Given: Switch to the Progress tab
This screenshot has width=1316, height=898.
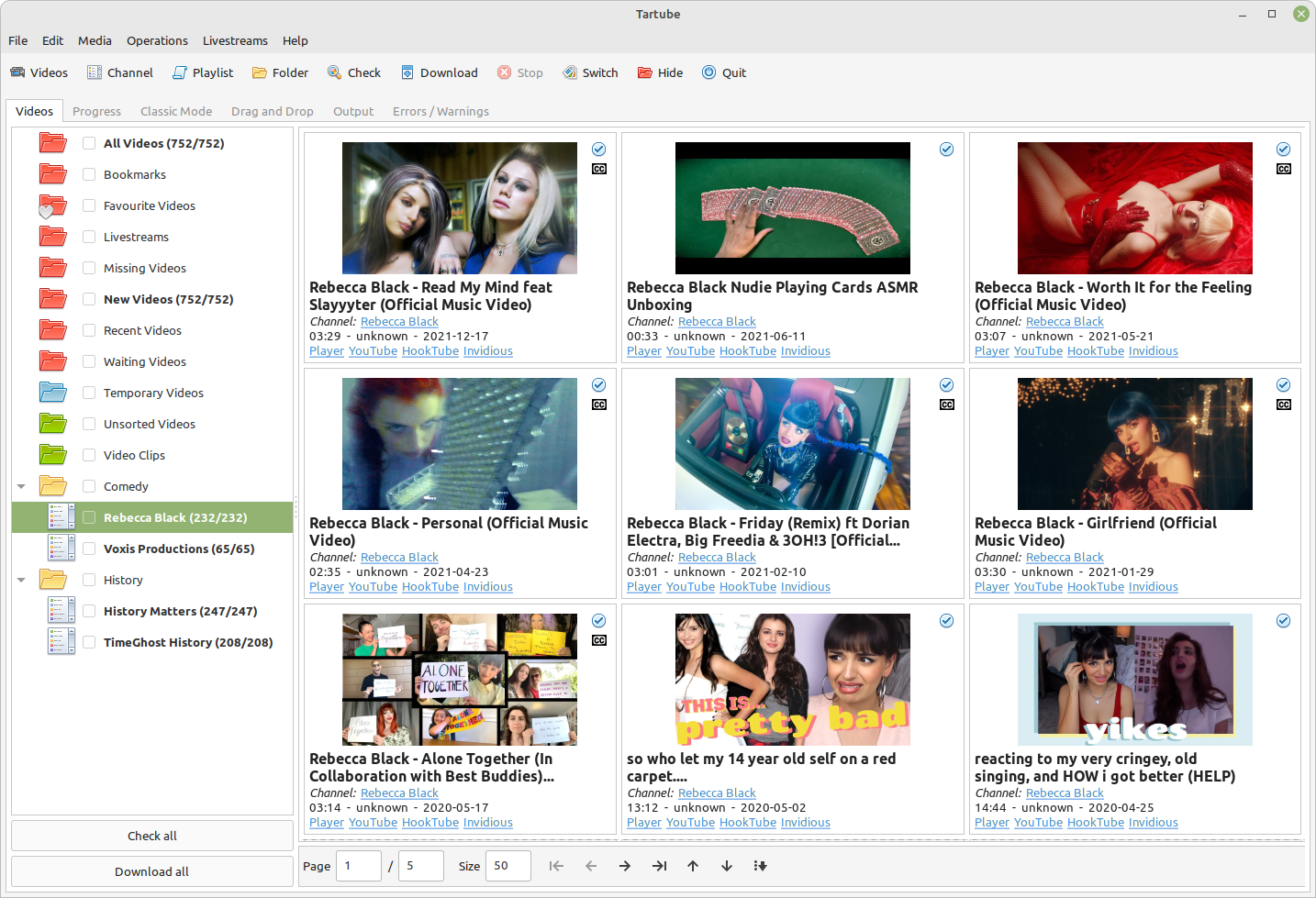Looking at the screenshot, I should [x=96, y=111].
